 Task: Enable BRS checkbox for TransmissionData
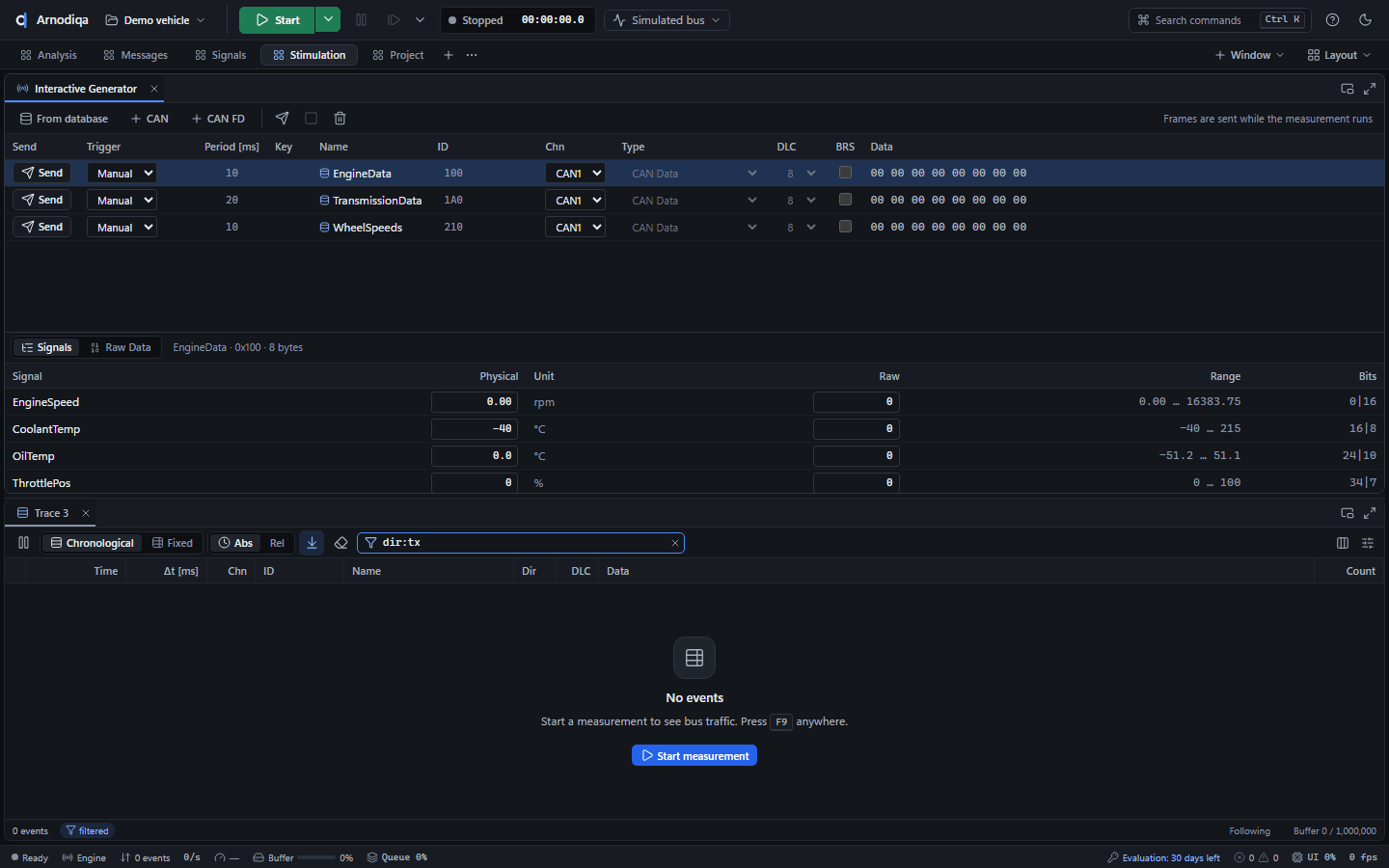pos(845,200)
